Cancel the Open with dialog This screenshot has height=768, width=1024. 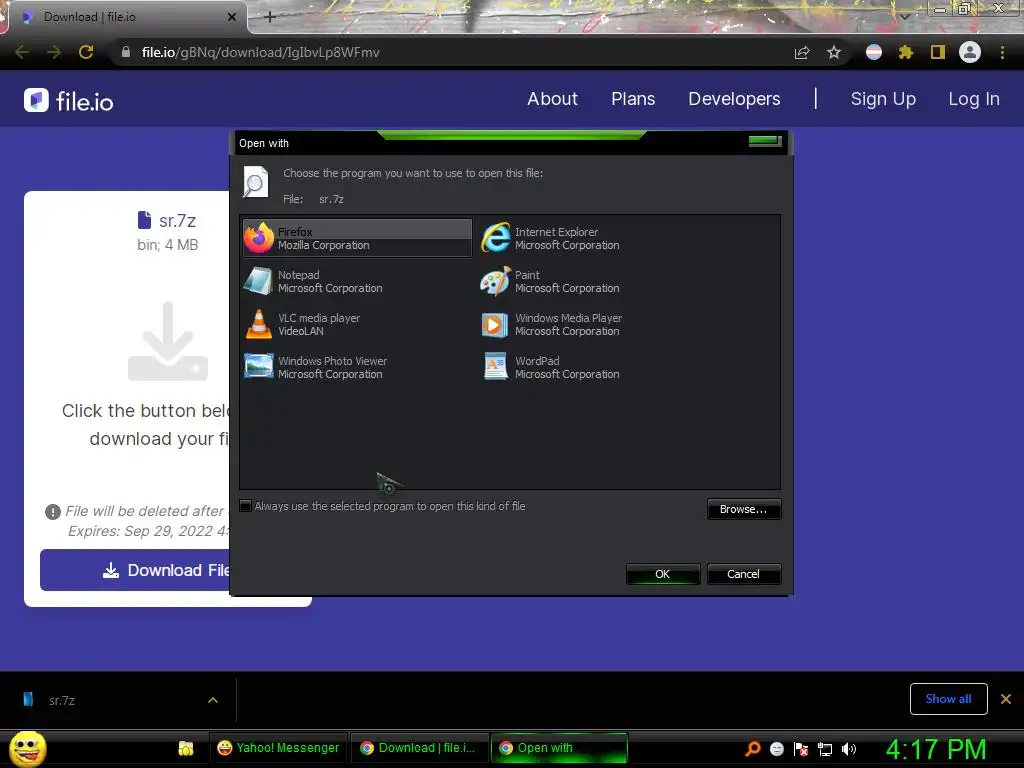click(x=743, y=574)
